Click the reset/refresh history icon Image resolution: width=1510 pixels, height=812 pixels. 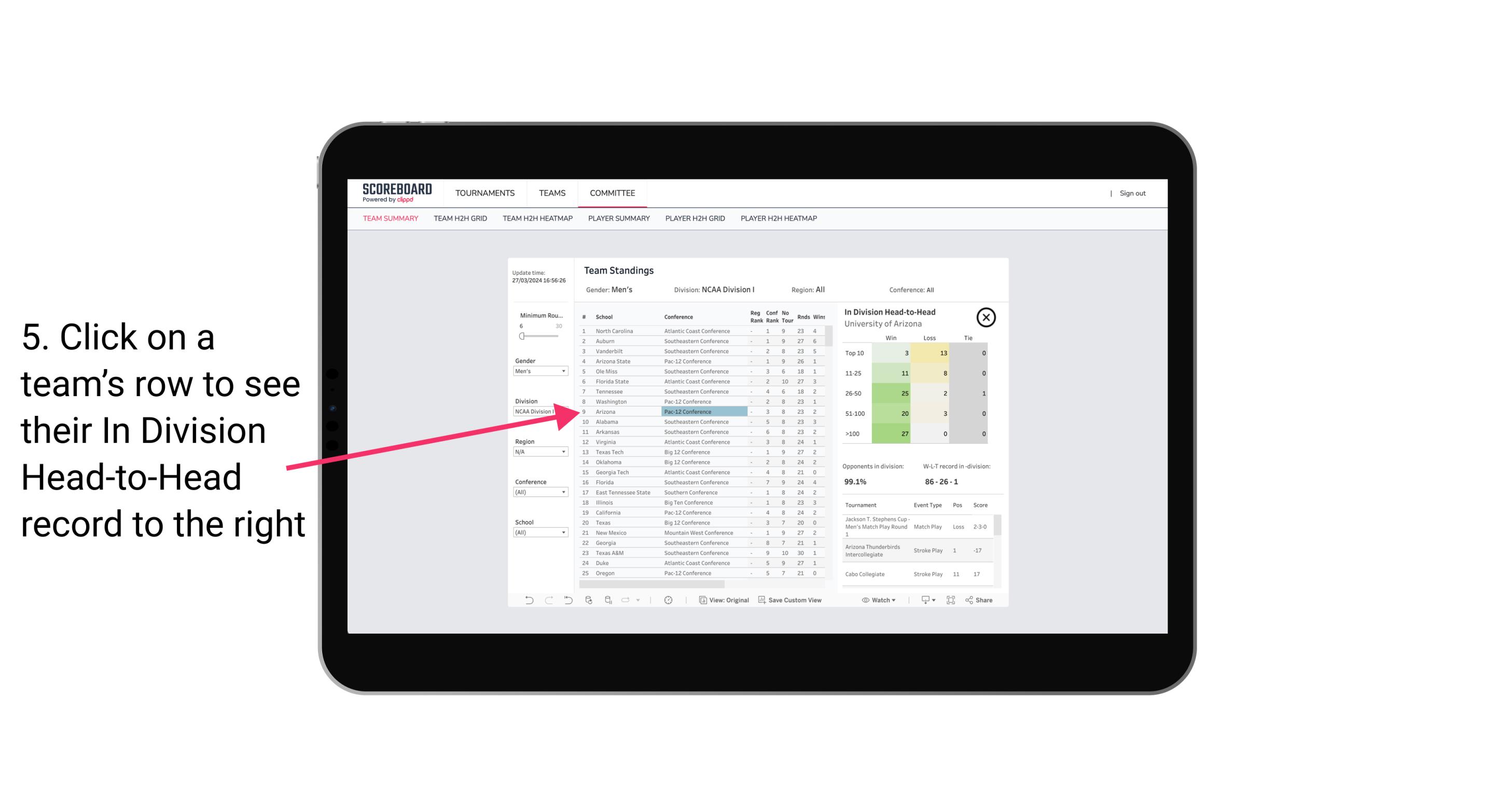[568, 601]
